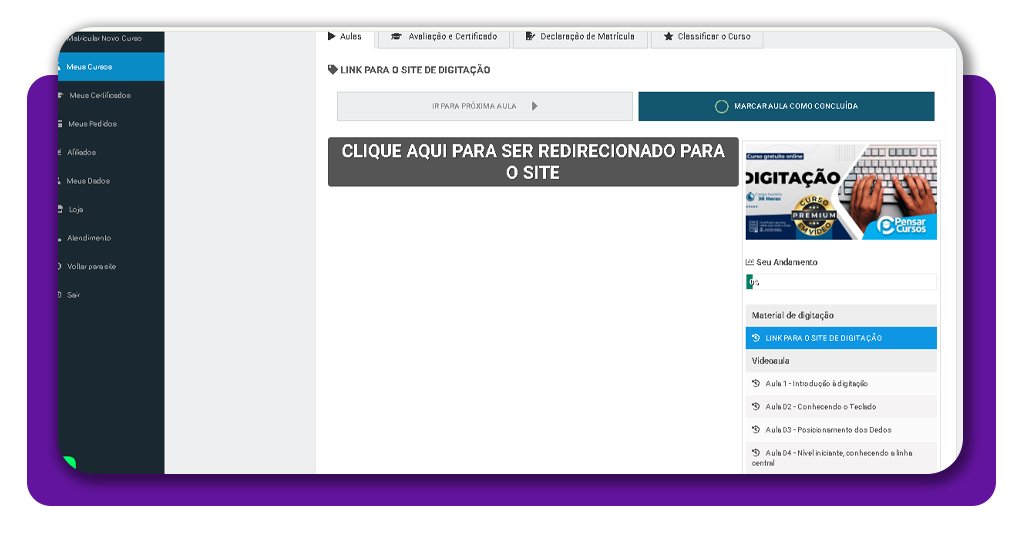Open Atendimento in sidebar
This screenshot has width=1024, height=536.
coord(111,238)
